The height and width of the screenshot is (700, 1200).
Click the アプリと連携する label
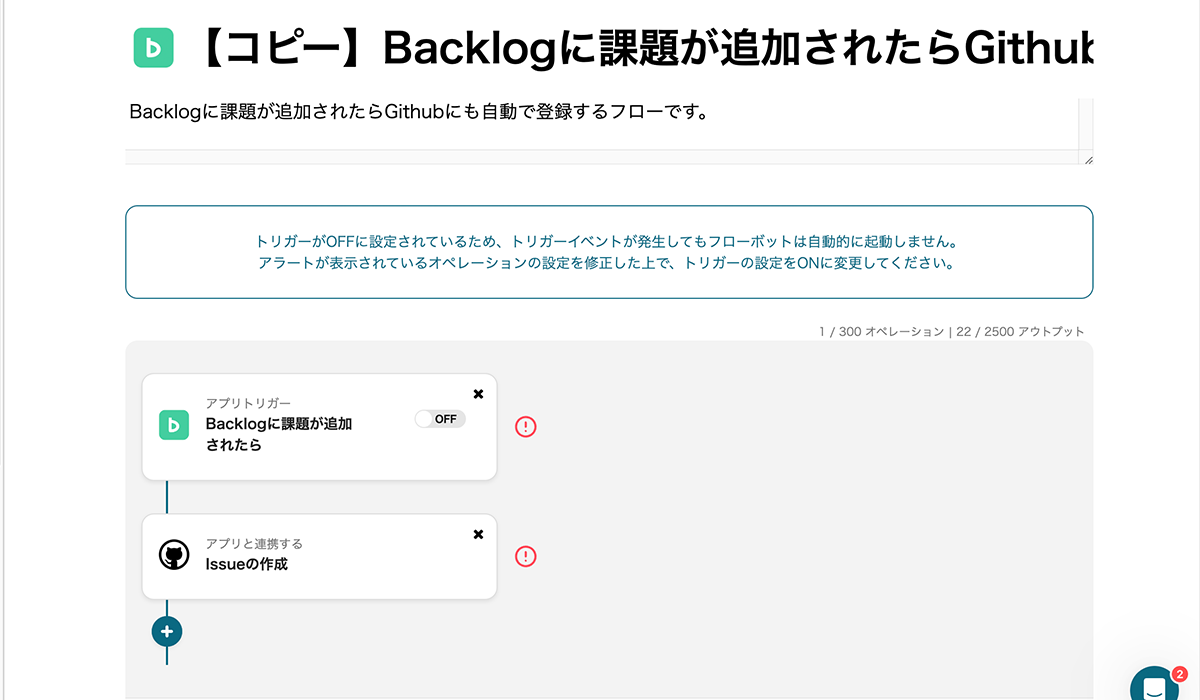coord(254,544)
